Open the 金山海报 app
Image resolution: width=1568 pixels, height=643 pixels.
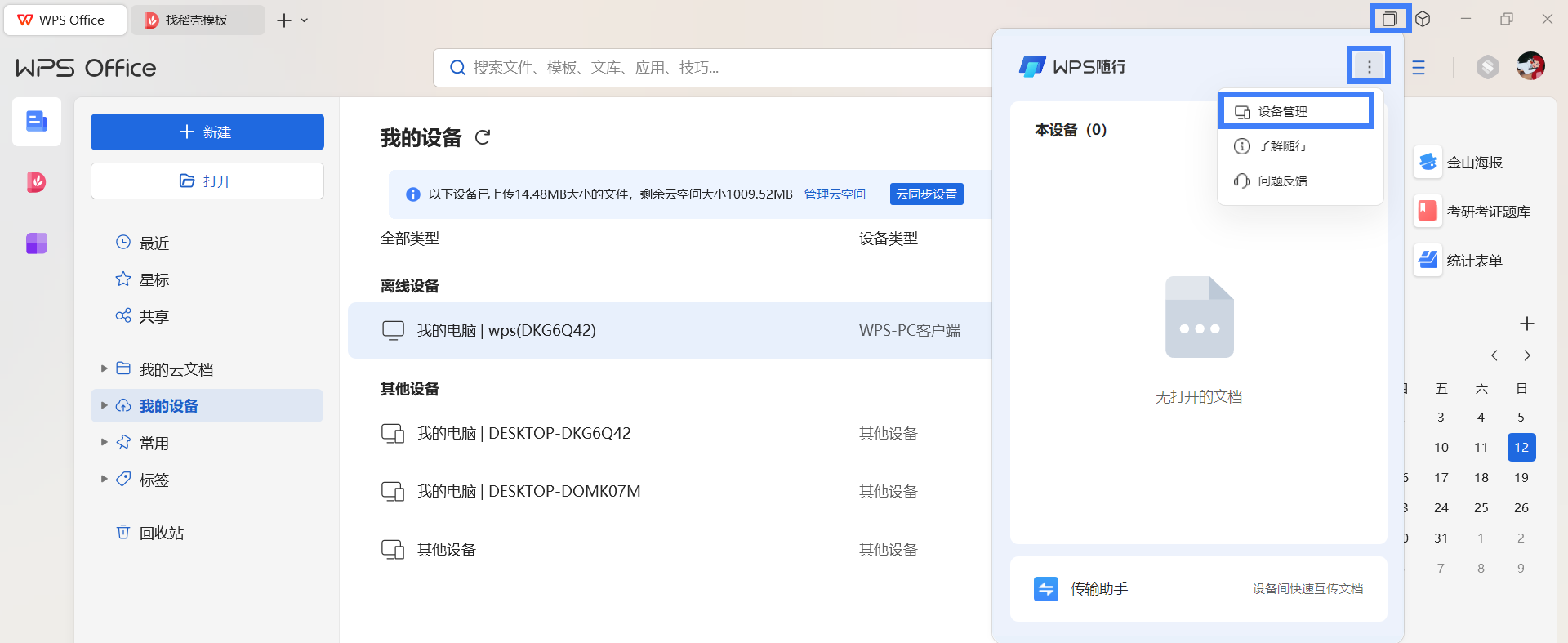1459,163
